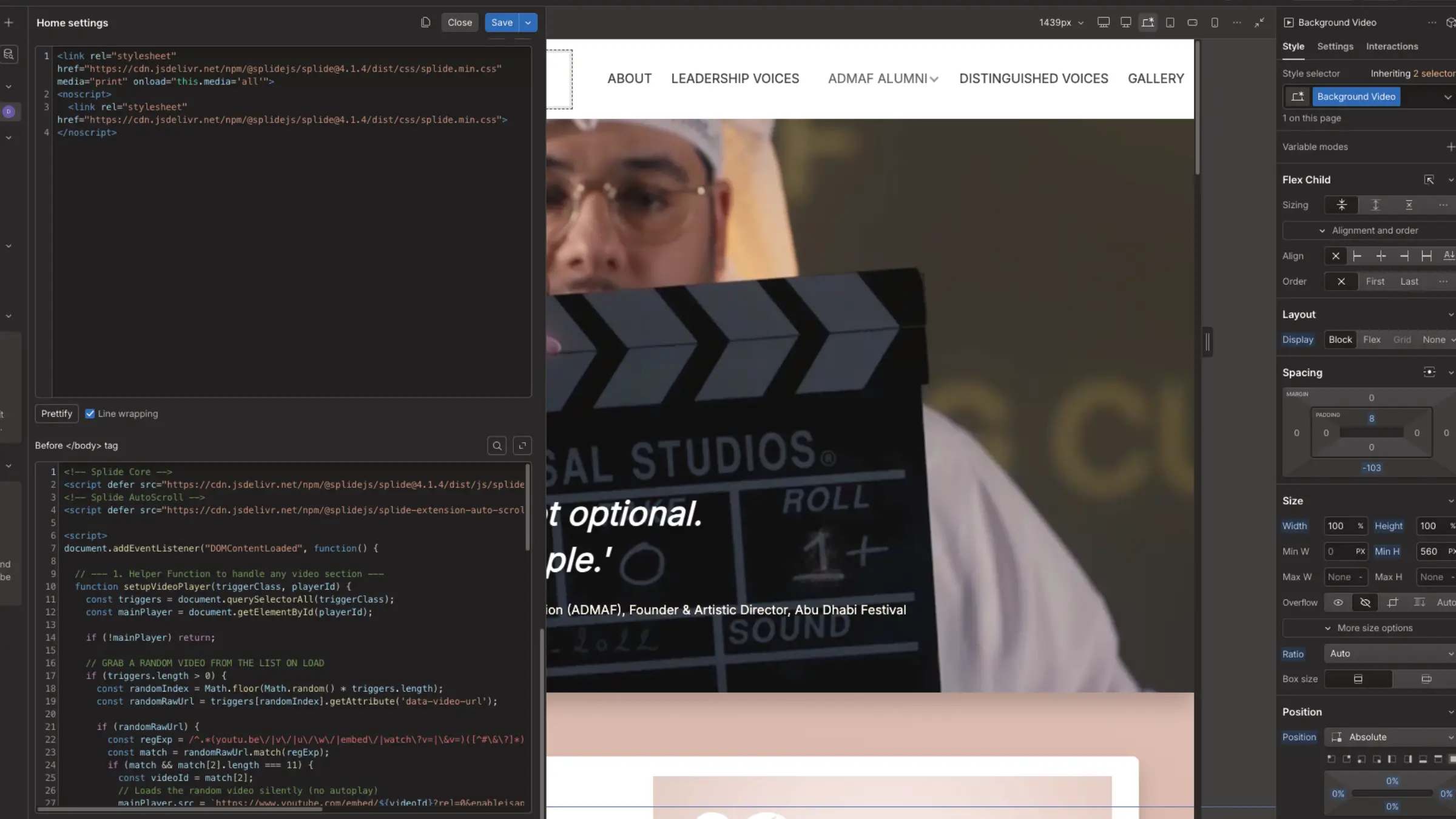This screenshot has height=819, width=1456.
Task: Collapse the Alignment and order section
Action: pyautogui.click(x=1369, y=231)
